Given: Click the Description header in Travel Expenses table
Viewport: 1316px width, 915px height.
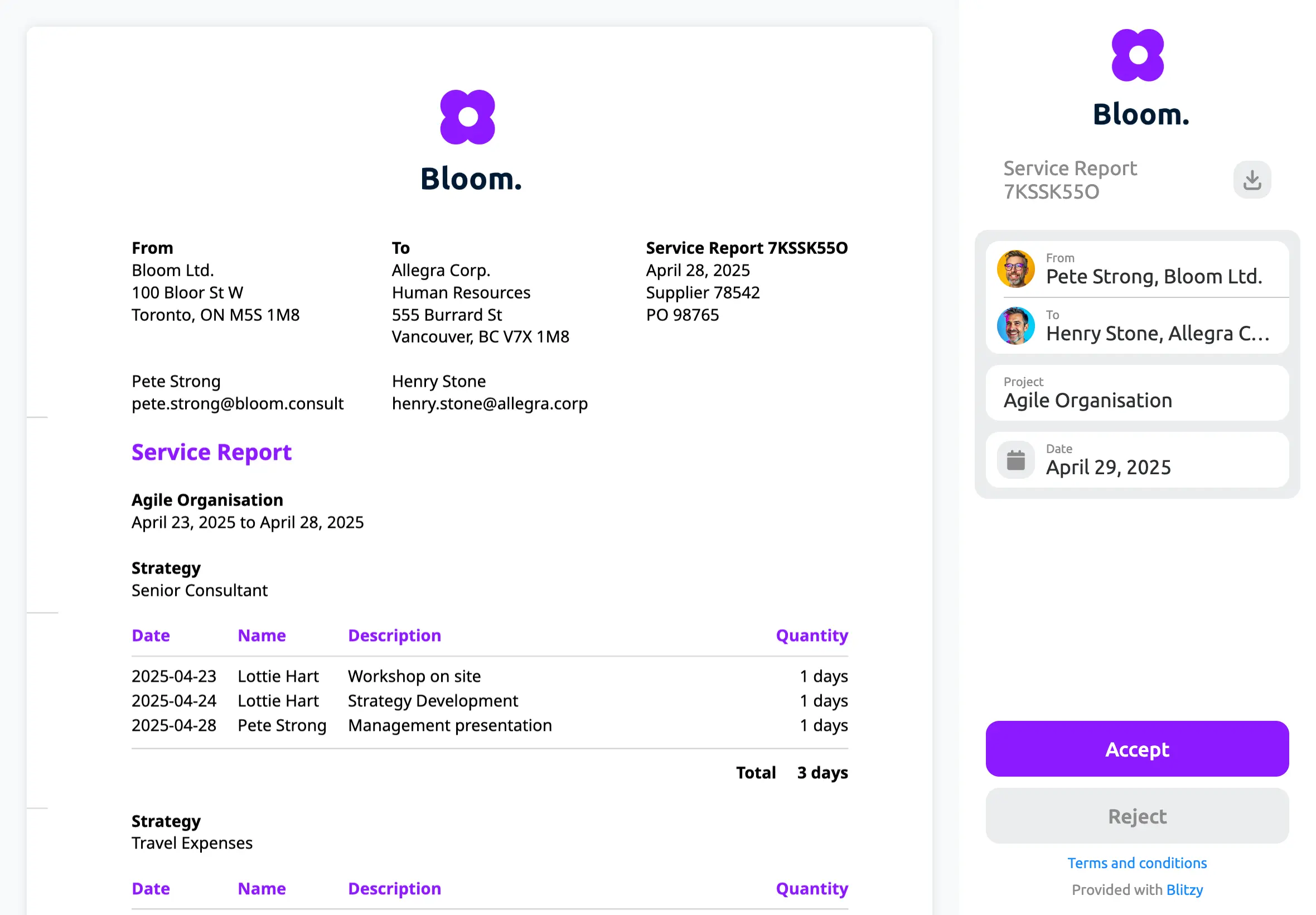Looking at the screenshot, I should coord(394,889).
